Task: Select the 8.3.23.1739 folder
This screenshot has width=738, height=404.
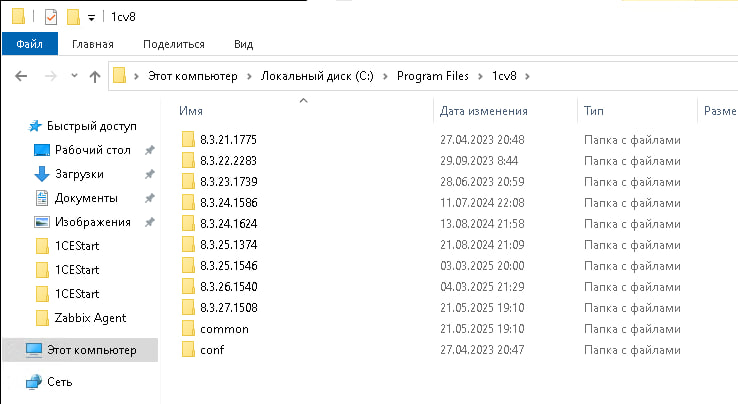Action: click(x=228, y=181)
